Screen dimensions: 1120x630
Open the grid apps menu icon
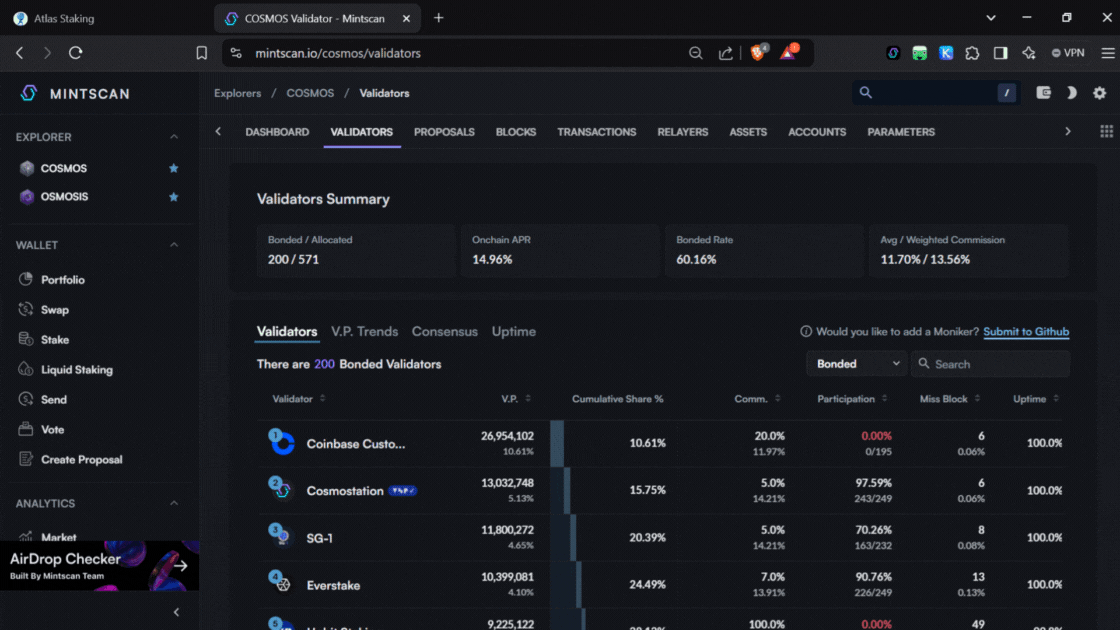pyautogui.click(x=1106, y=132)
